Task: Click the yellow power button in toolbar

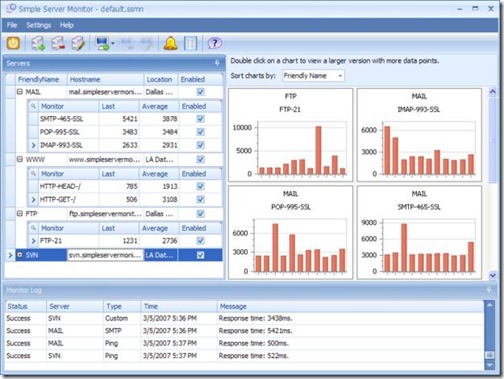Action: (13, 43)
